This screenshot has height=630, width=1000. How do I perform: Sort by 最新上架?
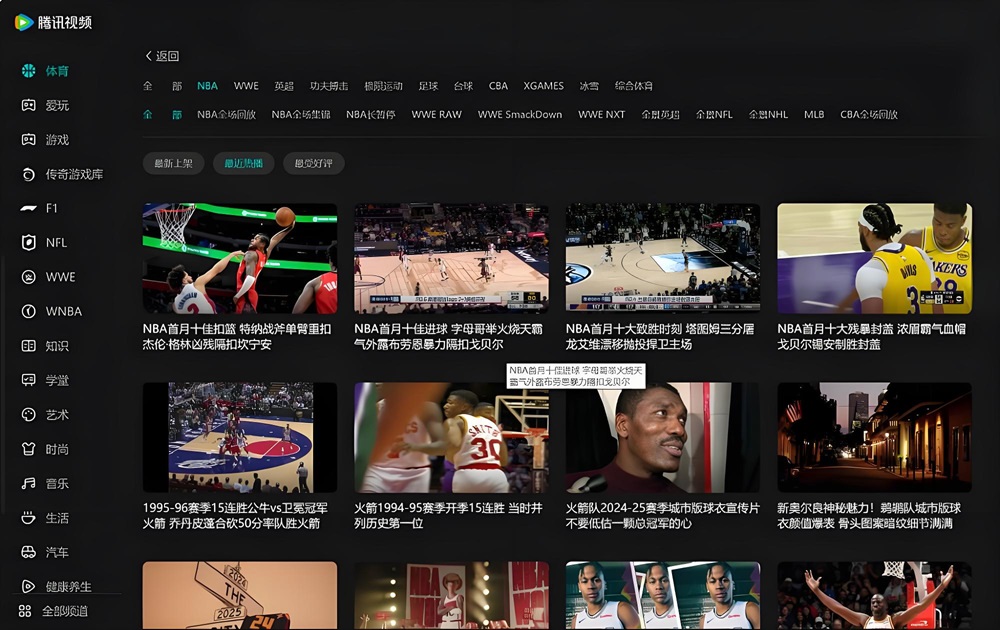[x=173, y=163]
